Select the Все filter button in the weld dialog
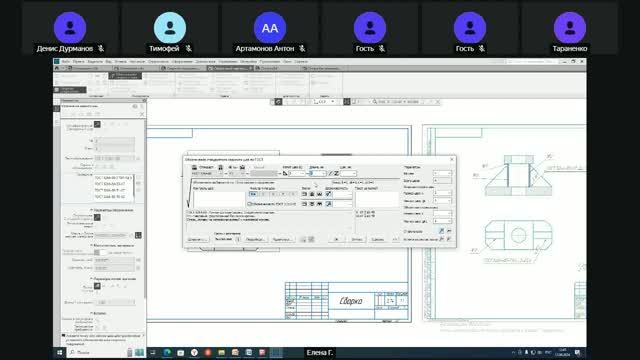 click(253, 194)
